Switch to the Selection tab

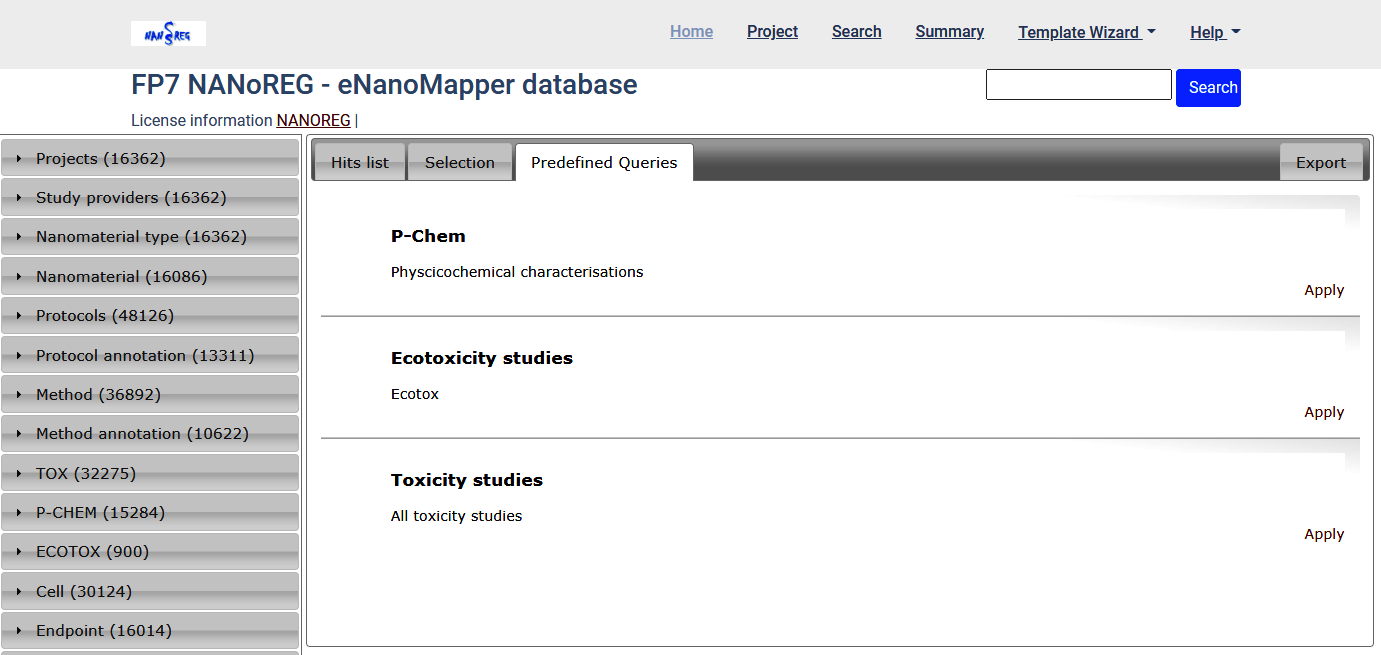[460, 163]
